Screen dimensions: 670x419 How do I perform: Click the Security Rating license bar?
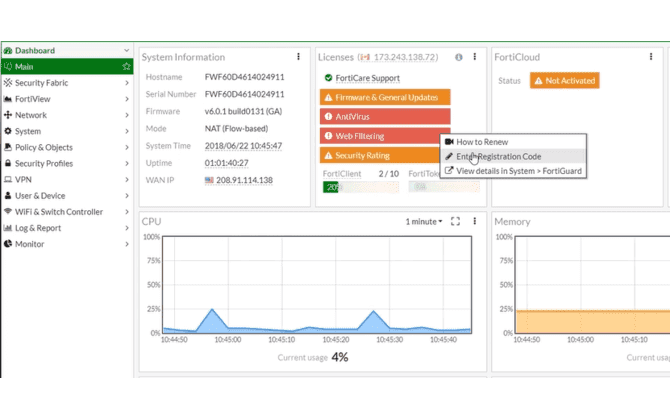pyautogui.click(x=380, y=155)
